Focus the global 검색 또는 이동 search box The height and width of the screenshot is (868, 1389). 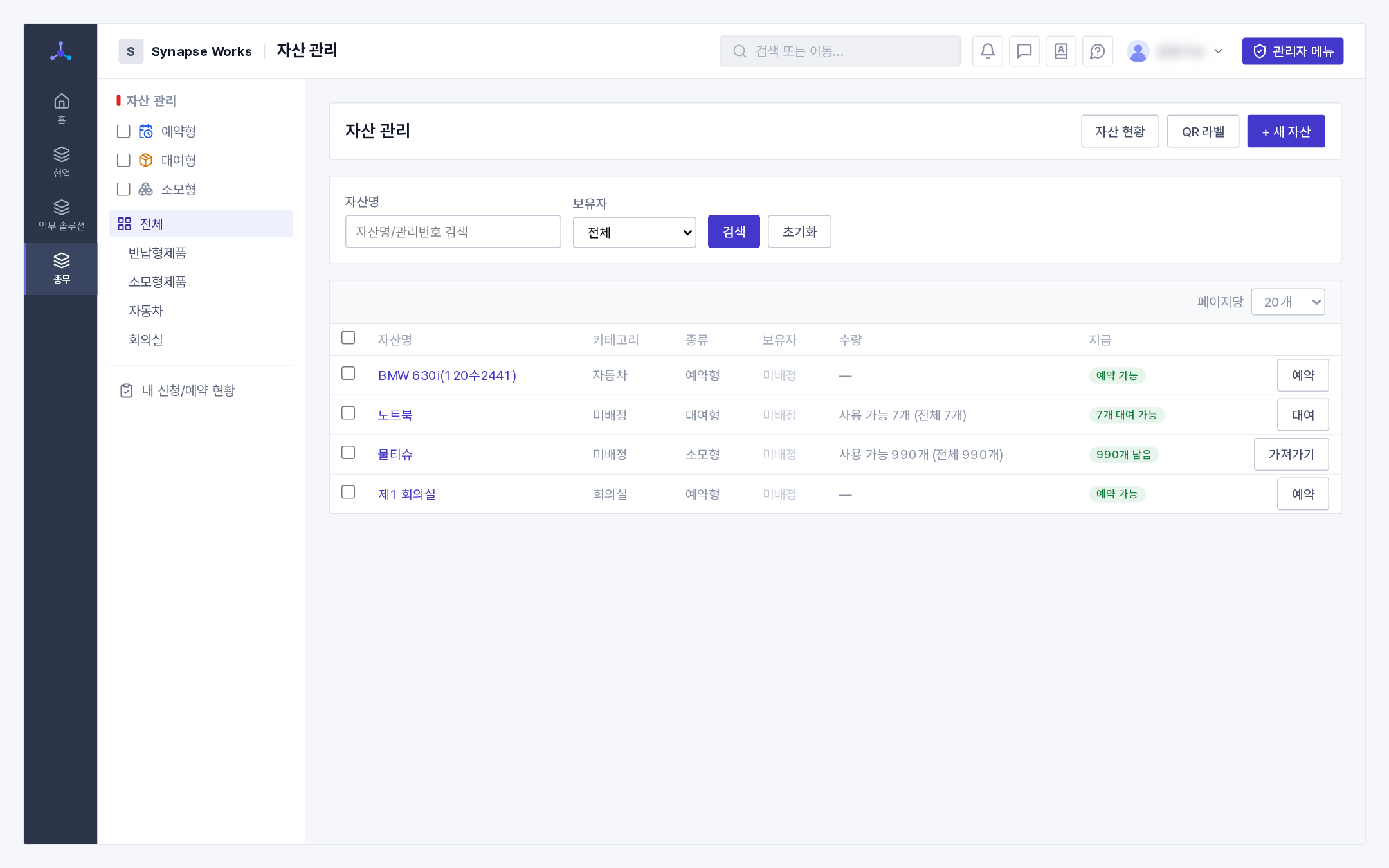click(840, 51)
